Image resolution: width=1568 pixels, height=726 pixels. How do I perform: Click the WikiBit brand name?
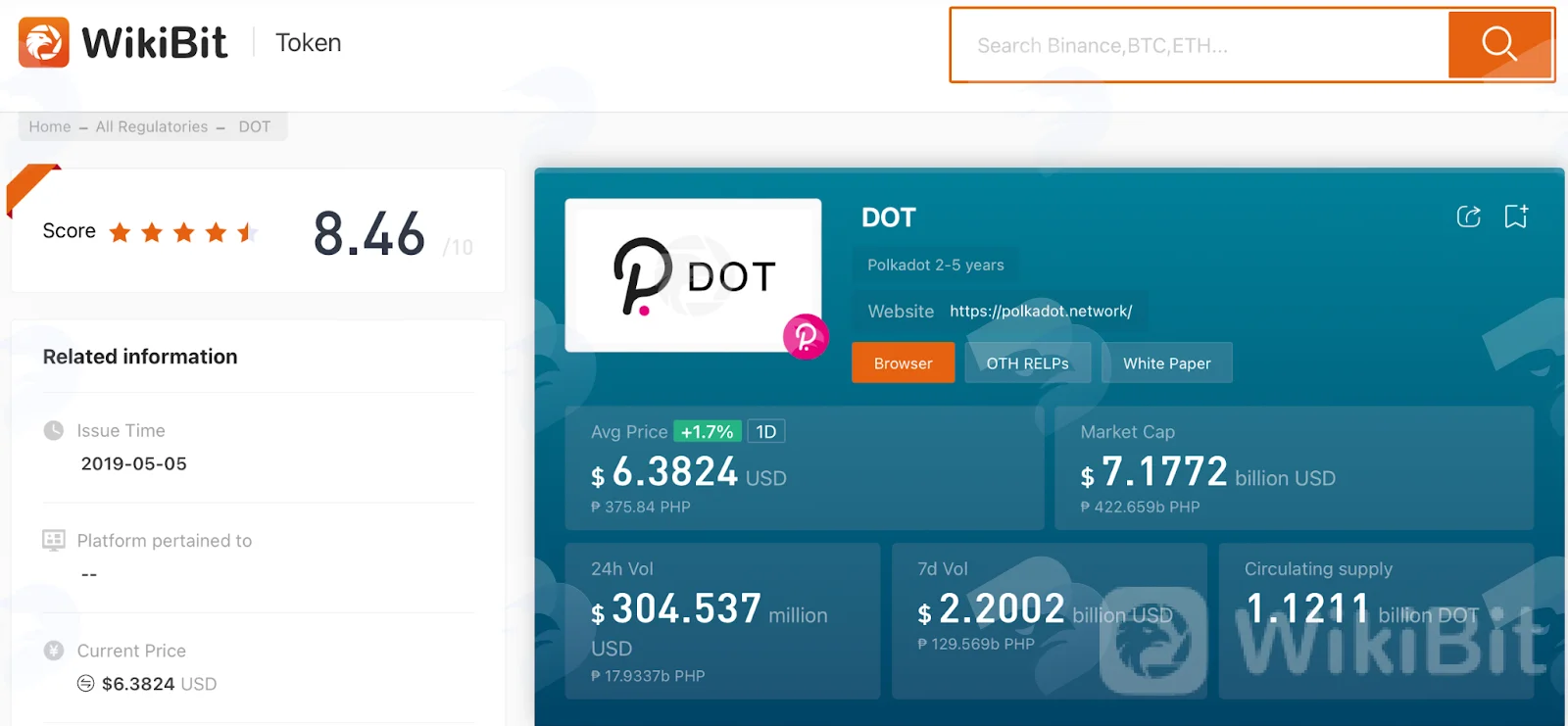point(155,42)
